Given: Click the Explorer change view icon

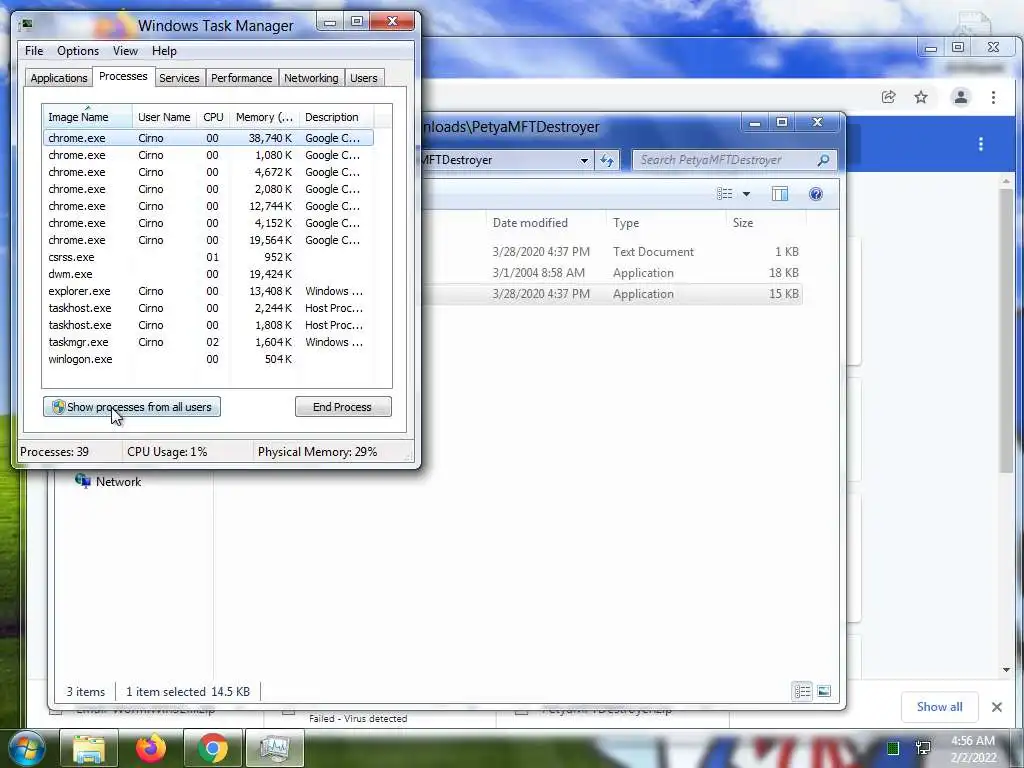Looking at the screenshot, I should pos(724,194).
